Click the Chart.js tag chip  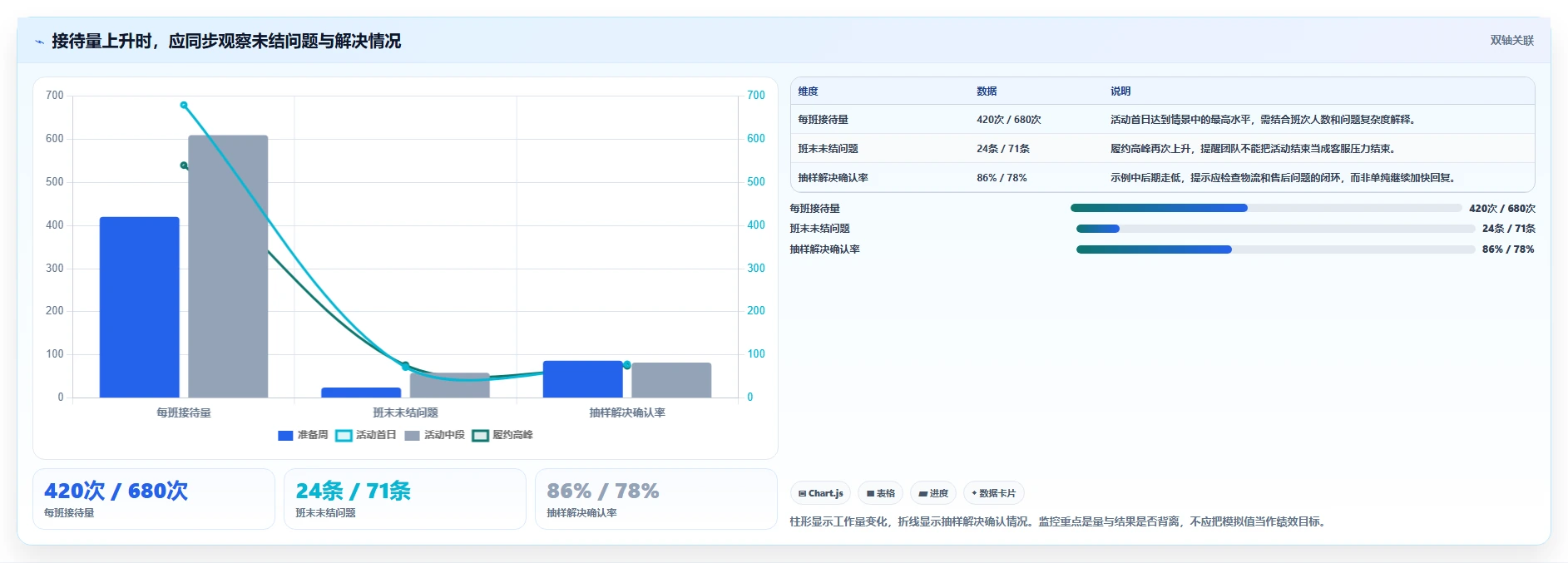pos(820,493)
